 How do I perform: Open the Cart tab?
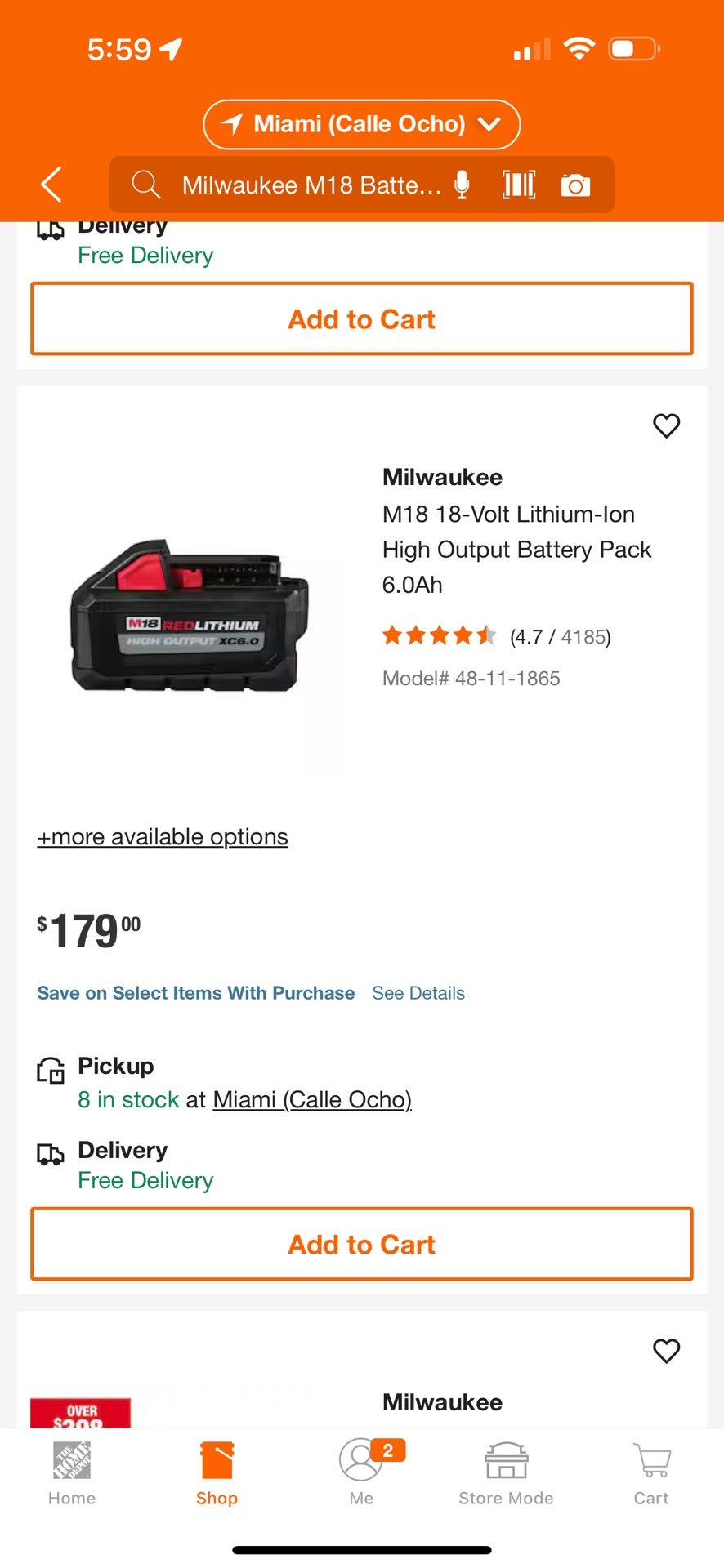click(x=651, y=1472)
